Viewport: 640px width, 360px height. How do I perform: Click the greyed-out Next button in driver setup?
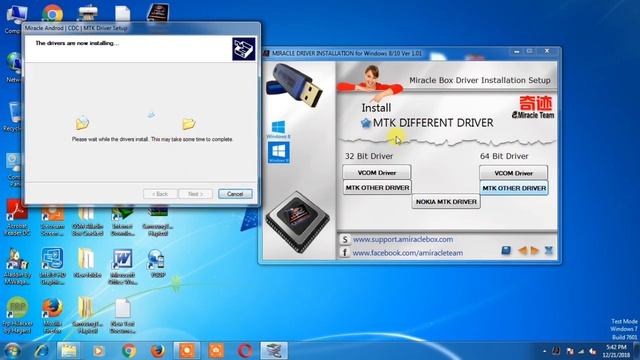click(x=196, y=194)
